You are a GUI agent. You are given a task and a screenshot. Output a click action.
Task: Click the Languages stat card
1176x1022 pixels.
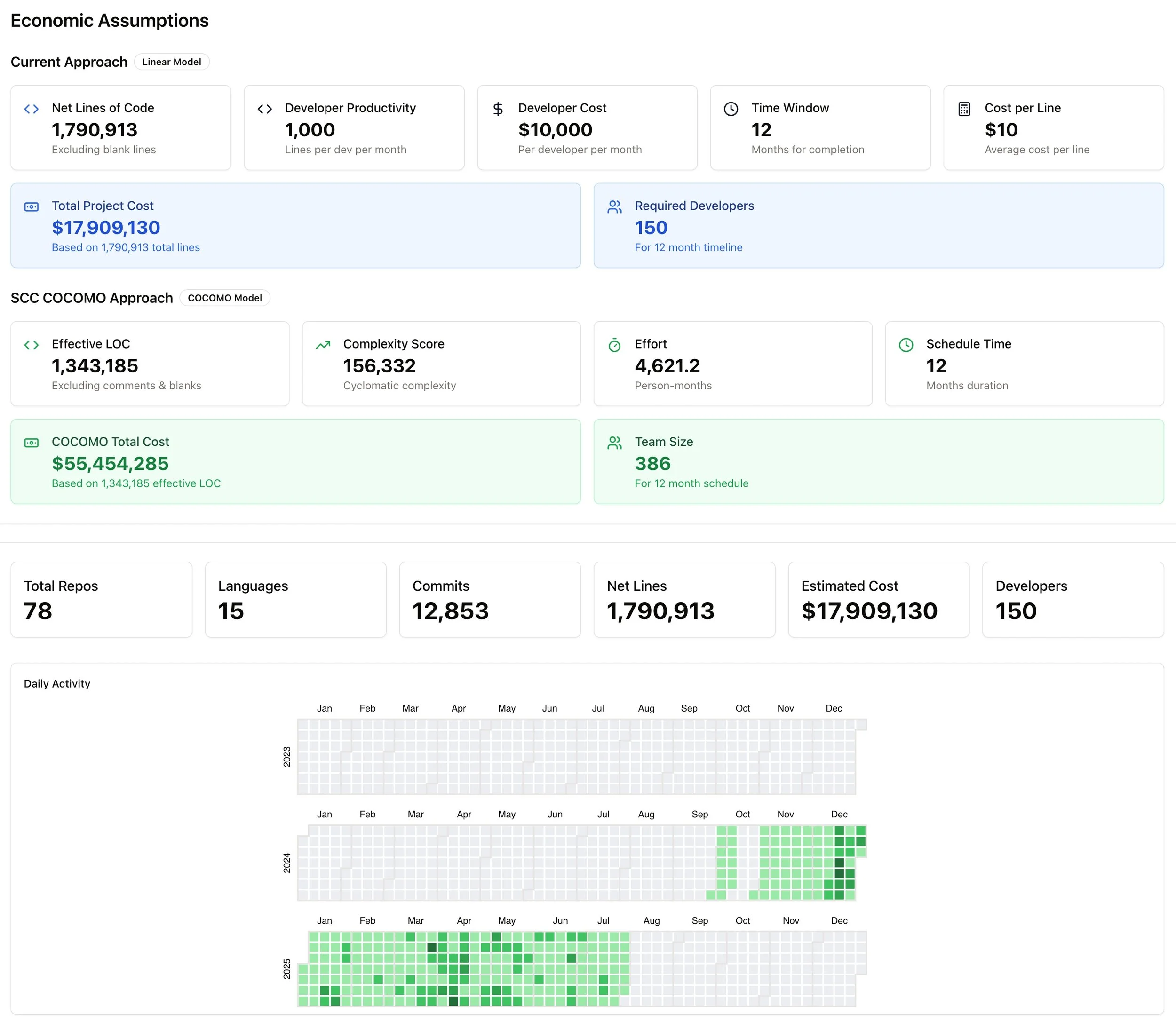tap(295, 599)
